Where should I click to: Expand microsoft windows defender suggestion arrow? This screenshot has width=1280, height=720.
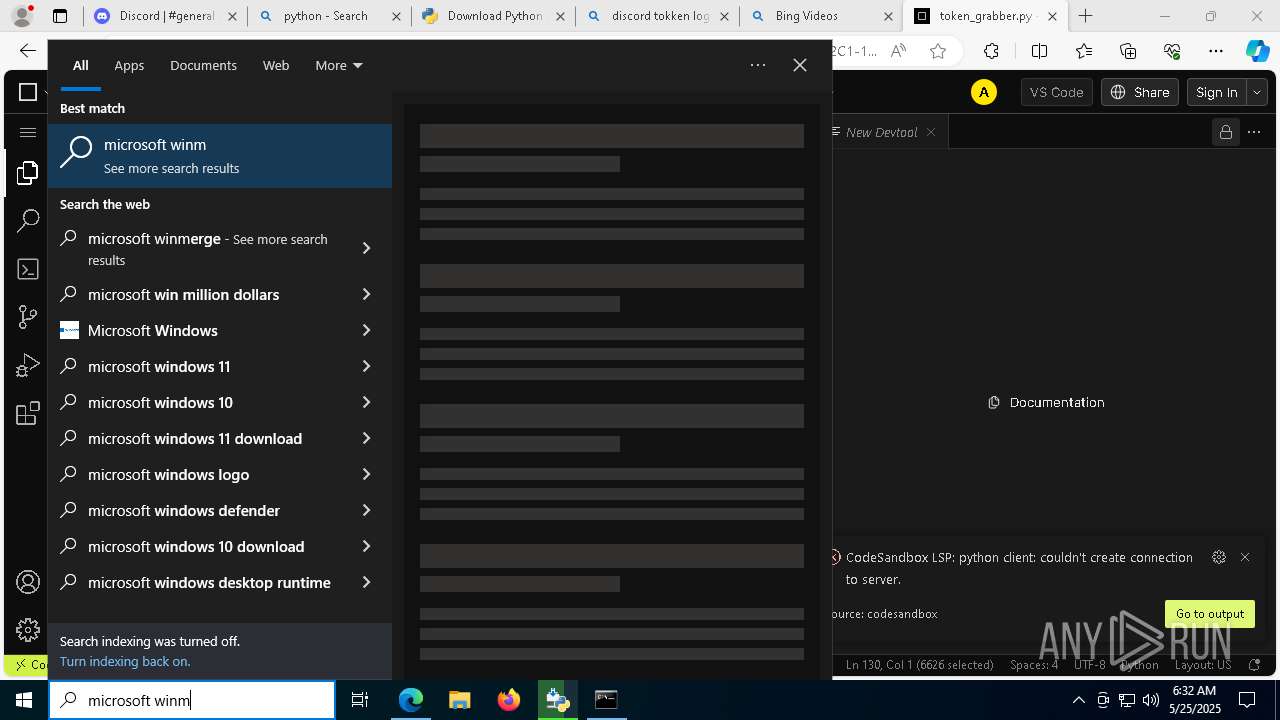[x=366, y=510]
